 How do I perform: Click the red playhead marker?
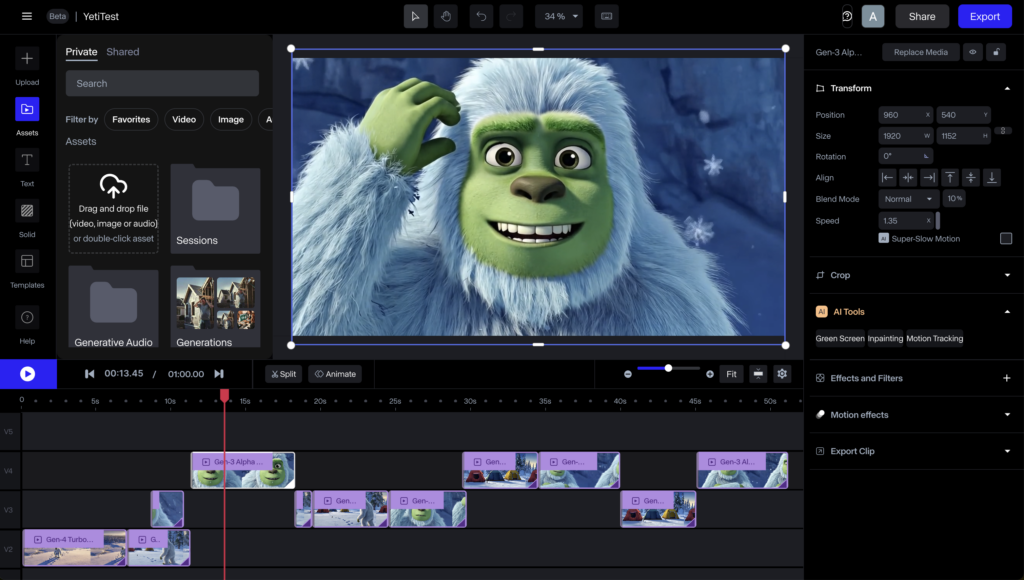pyautogui.click(x=225, y=395)
